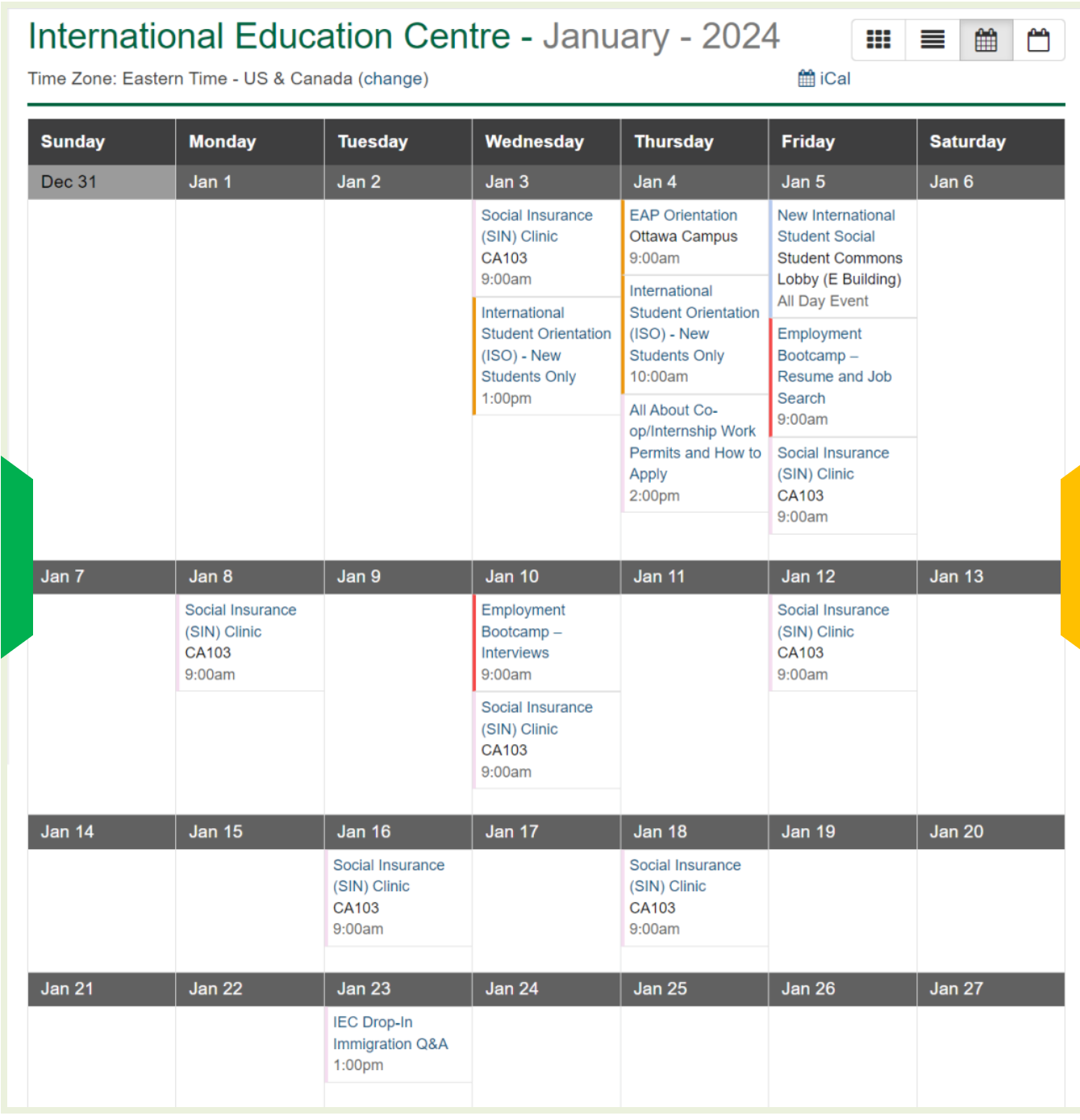Viewport: 1080px width, 1120px height.
Task: View Employment Bootcamp – Resume and Job Search
Action: (x=833, y=365)
